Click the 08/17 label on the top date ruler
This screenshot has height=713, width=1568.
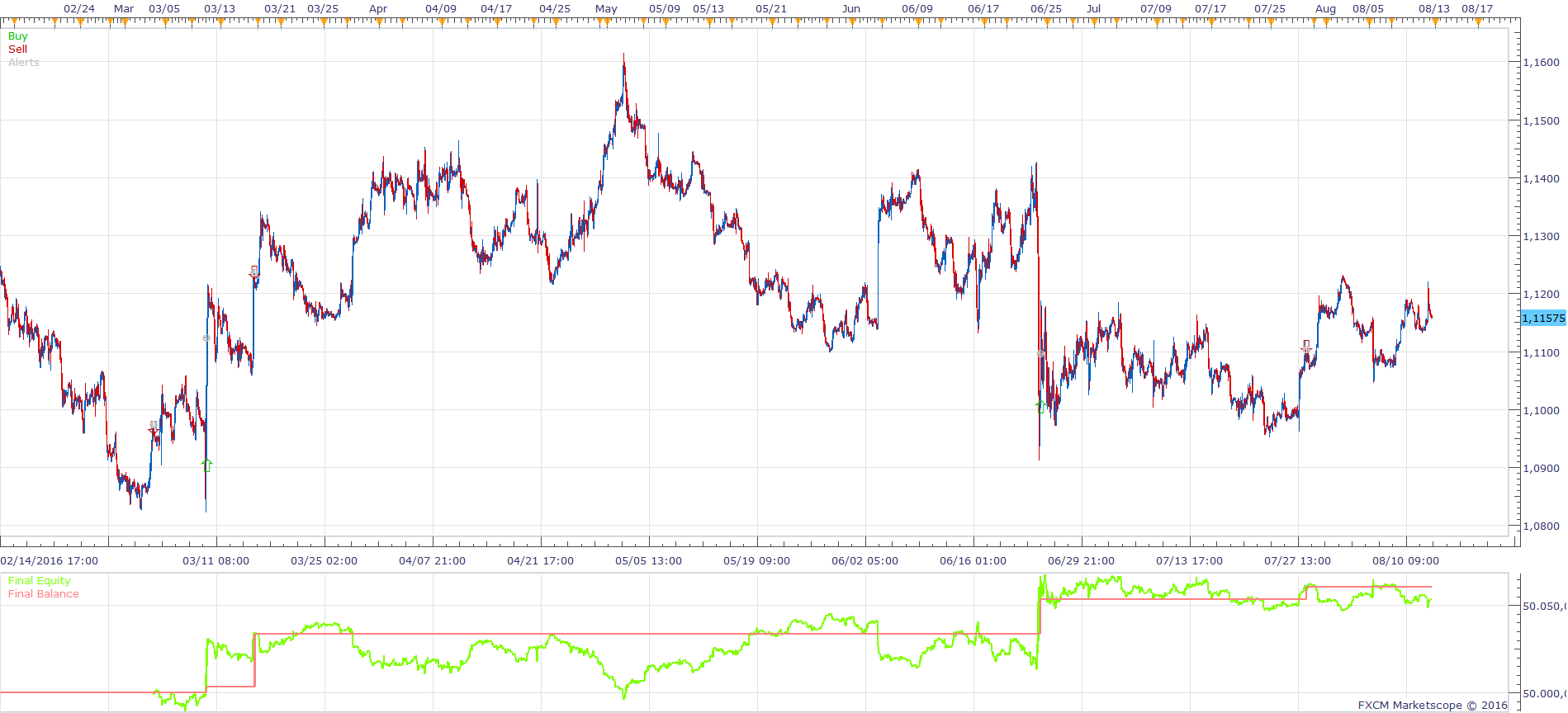coord(1477,9)
